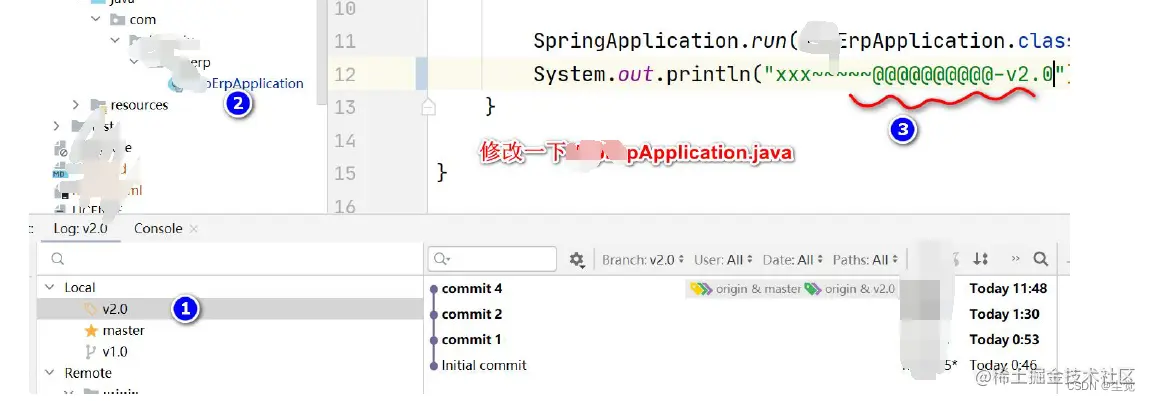Click the SpringApplication.run code line
Image resolution: width=1150 pixels, height=401 pixels.
pyautogui.click(x=802, y=41)
